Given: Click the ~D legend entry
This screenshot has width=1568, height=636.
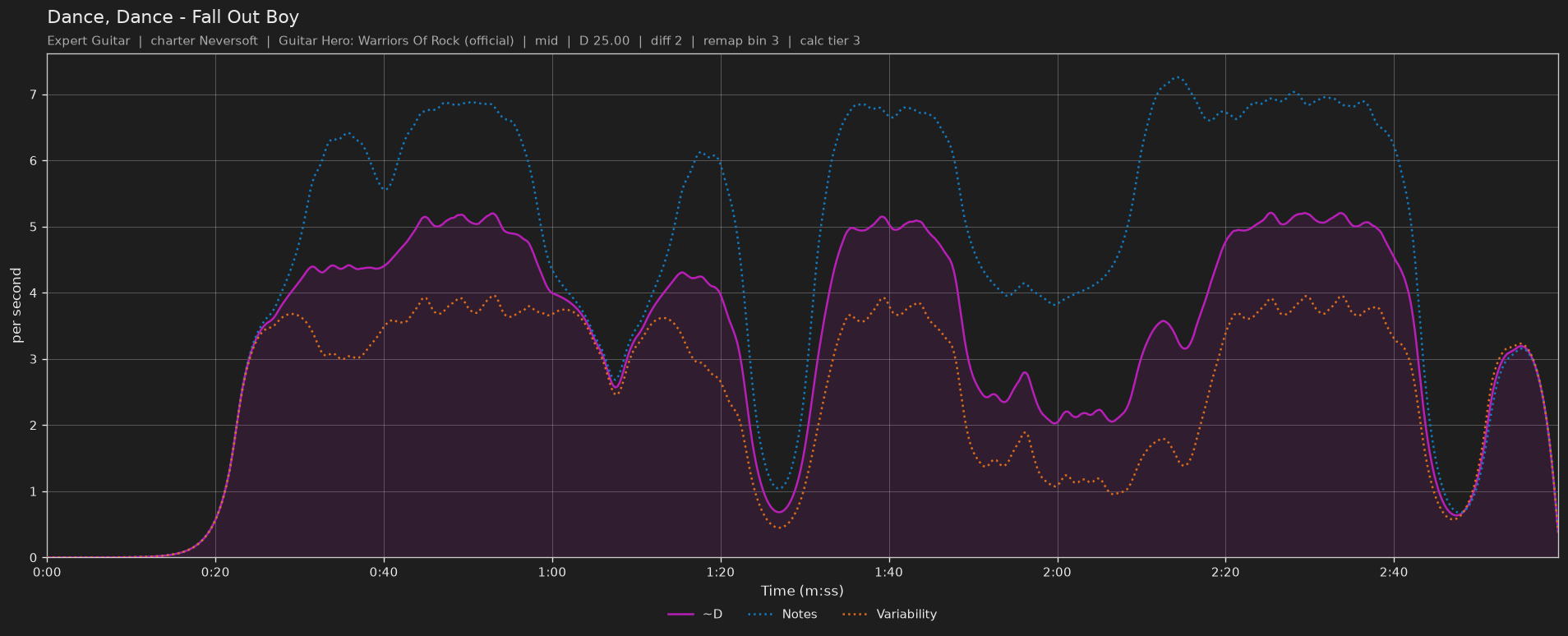Looking at the screenshot, I should [x=694, y=614].
